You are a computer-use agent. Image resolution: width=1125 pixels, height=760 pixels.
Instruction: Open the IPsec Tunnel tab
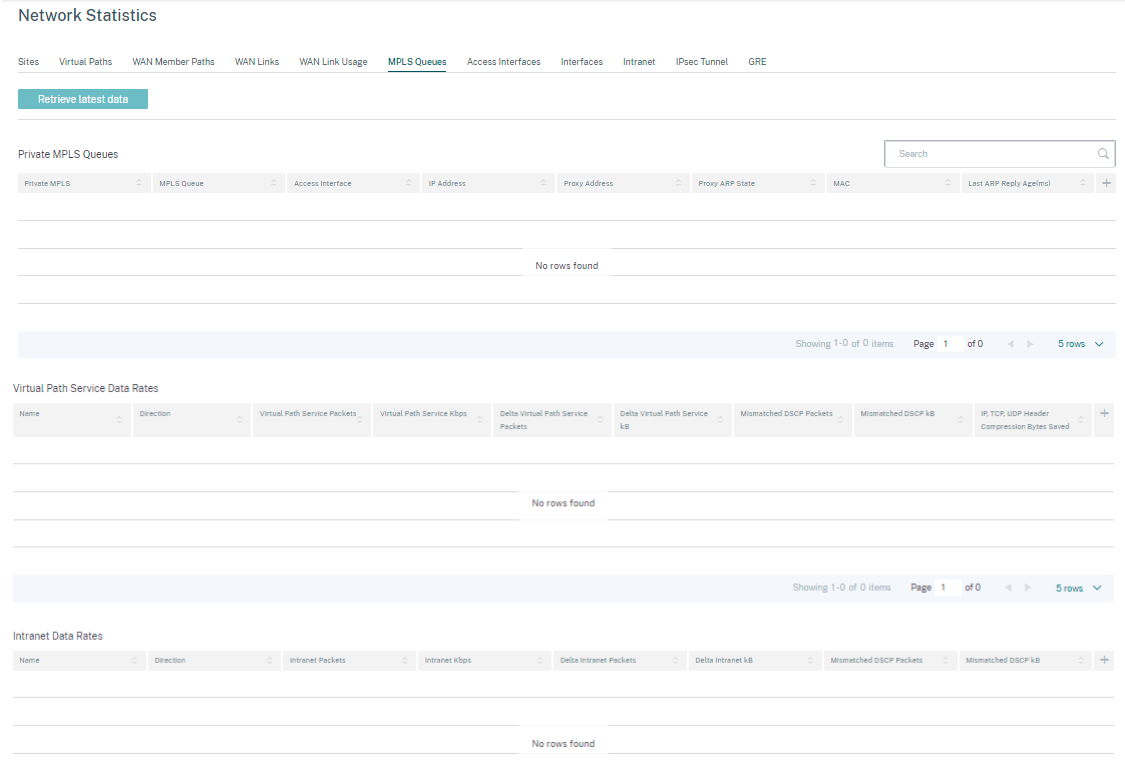tap(702, 62)
